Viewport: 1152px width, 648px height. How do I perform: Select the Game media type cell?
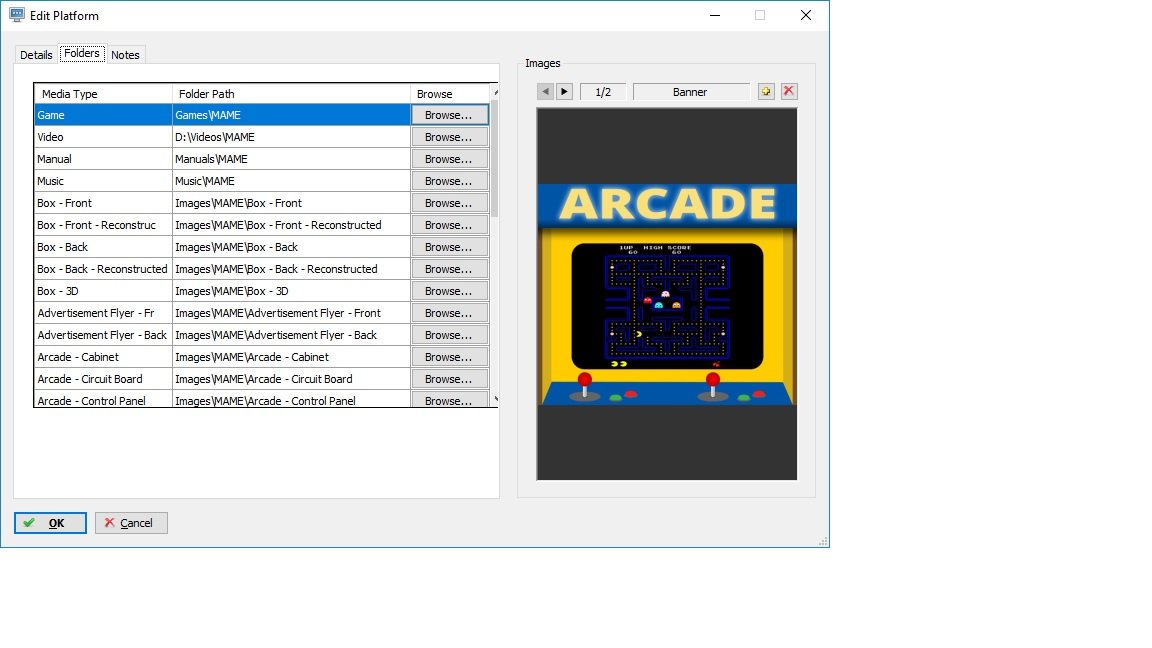pyautogui.click(x=103, y=115)
